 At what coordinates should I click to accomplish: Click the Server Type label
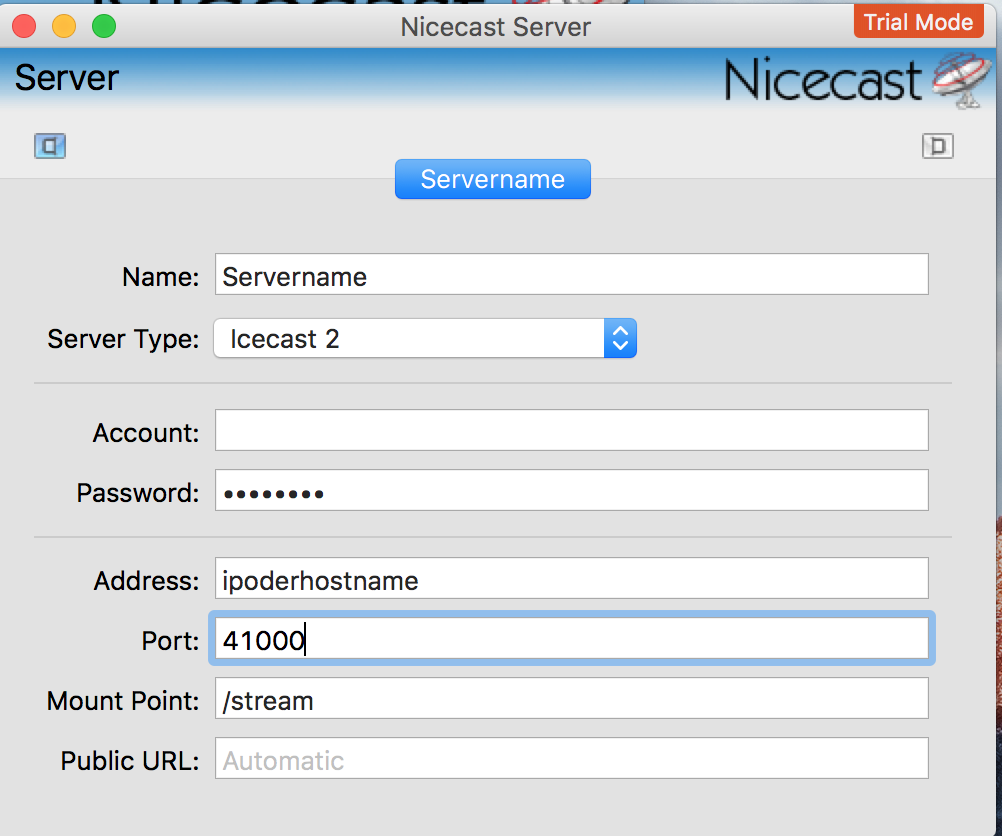(123, 339)
